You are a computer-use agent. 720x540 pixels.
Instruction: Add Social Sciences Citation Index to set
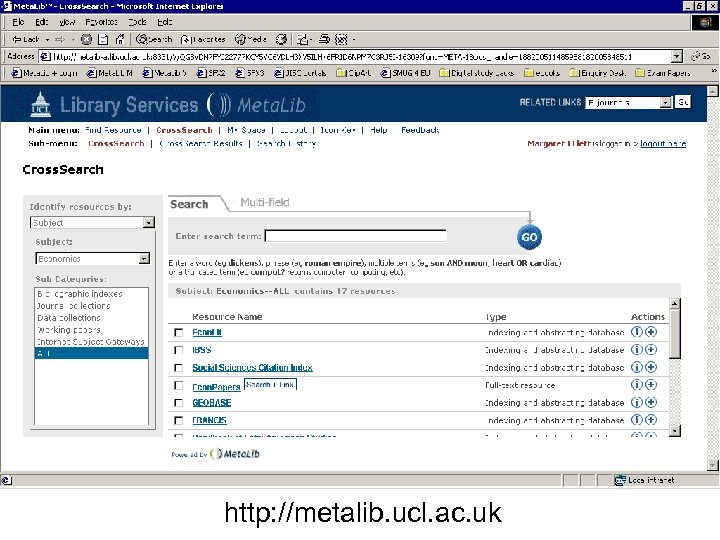(651, 367)
